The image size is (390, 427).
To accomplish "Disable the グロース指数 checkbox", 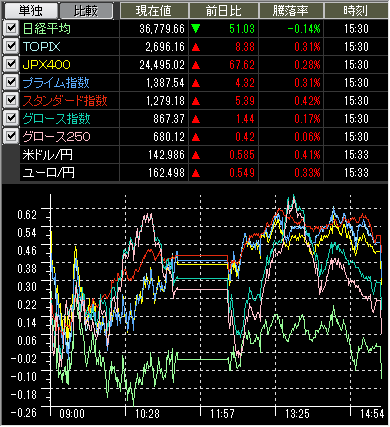I will tap(11, 118).
